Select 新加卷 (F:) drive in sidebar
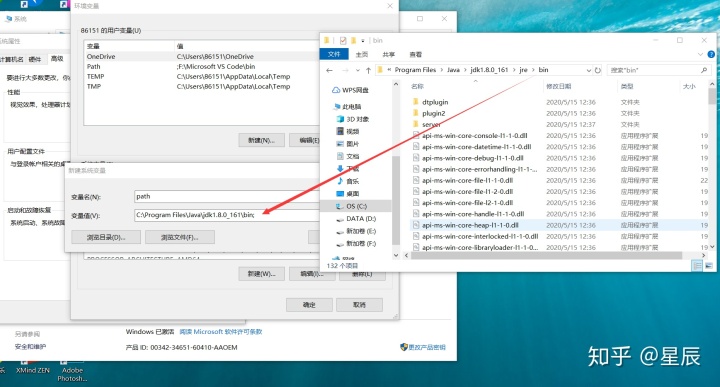 [x=356, y=244]
